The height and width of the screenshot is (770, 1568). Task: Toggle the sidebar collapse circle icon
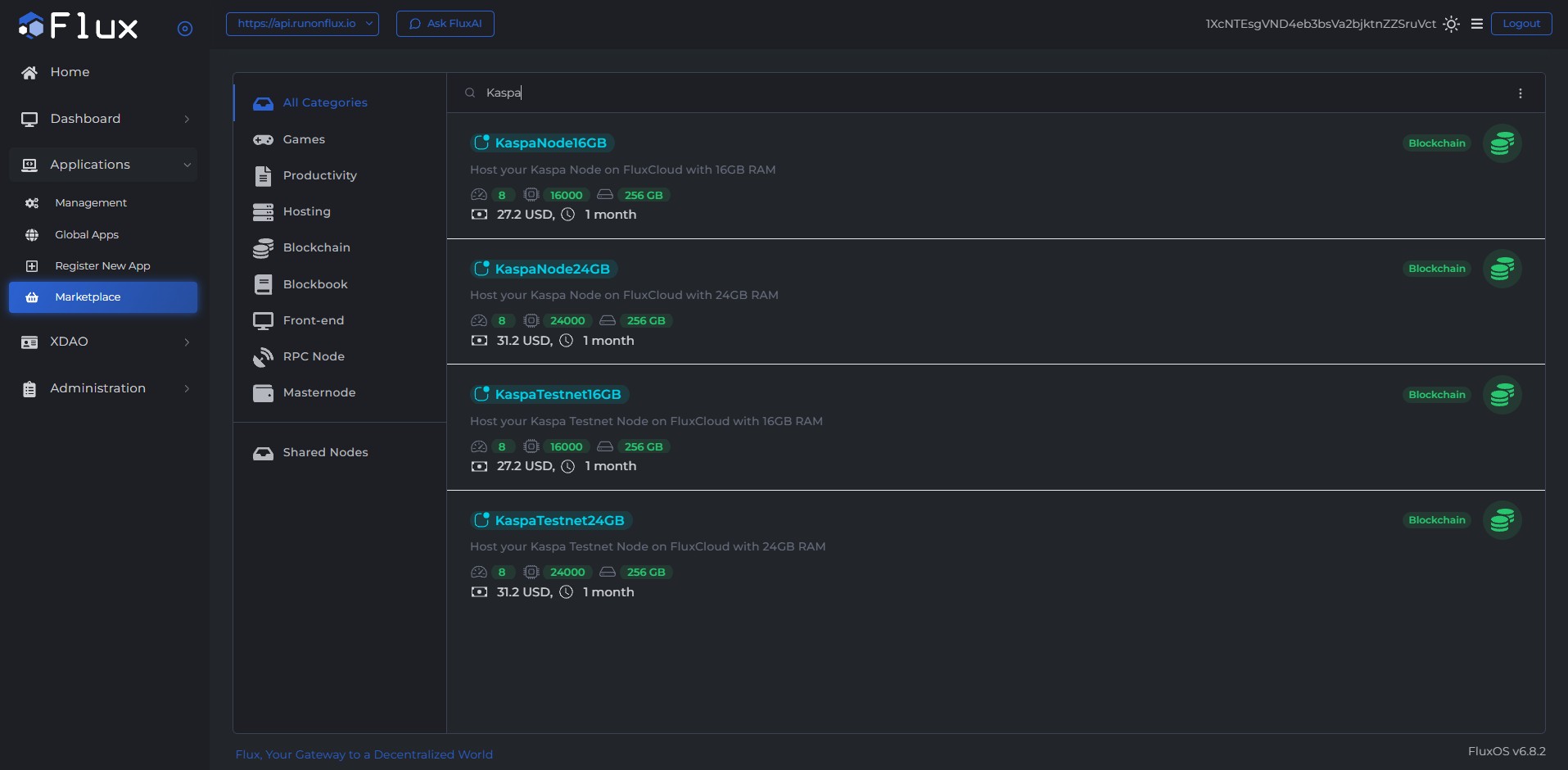click(x=185, y=29)
